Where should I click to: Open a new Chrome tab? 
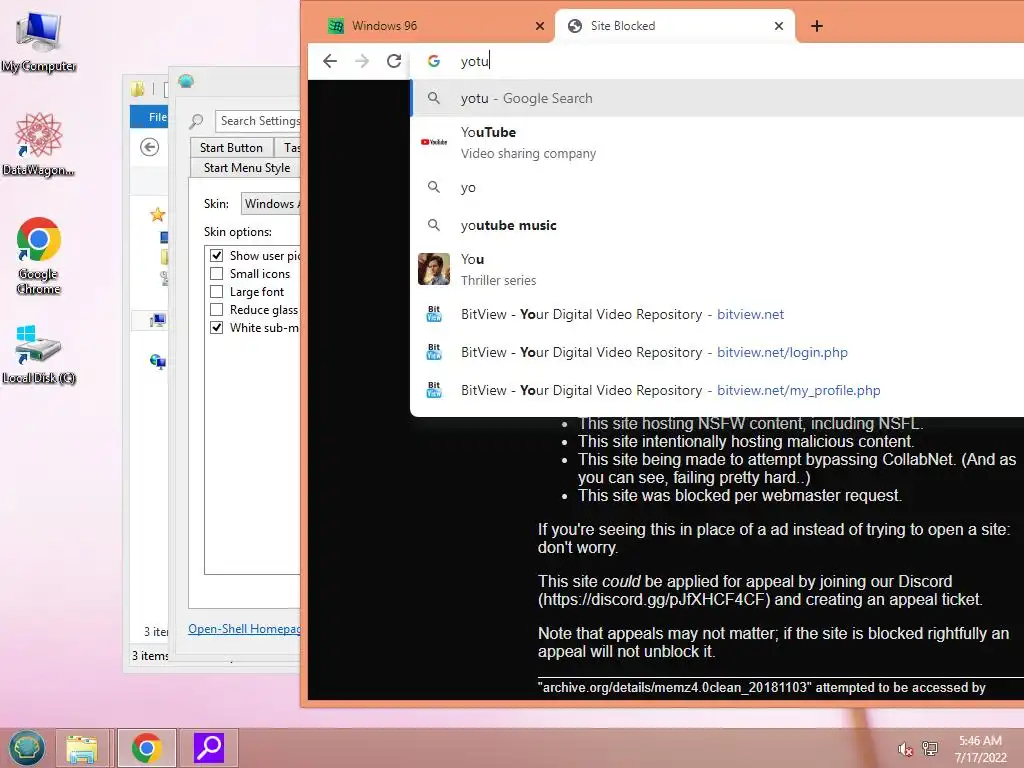click(x=816, y=26)
